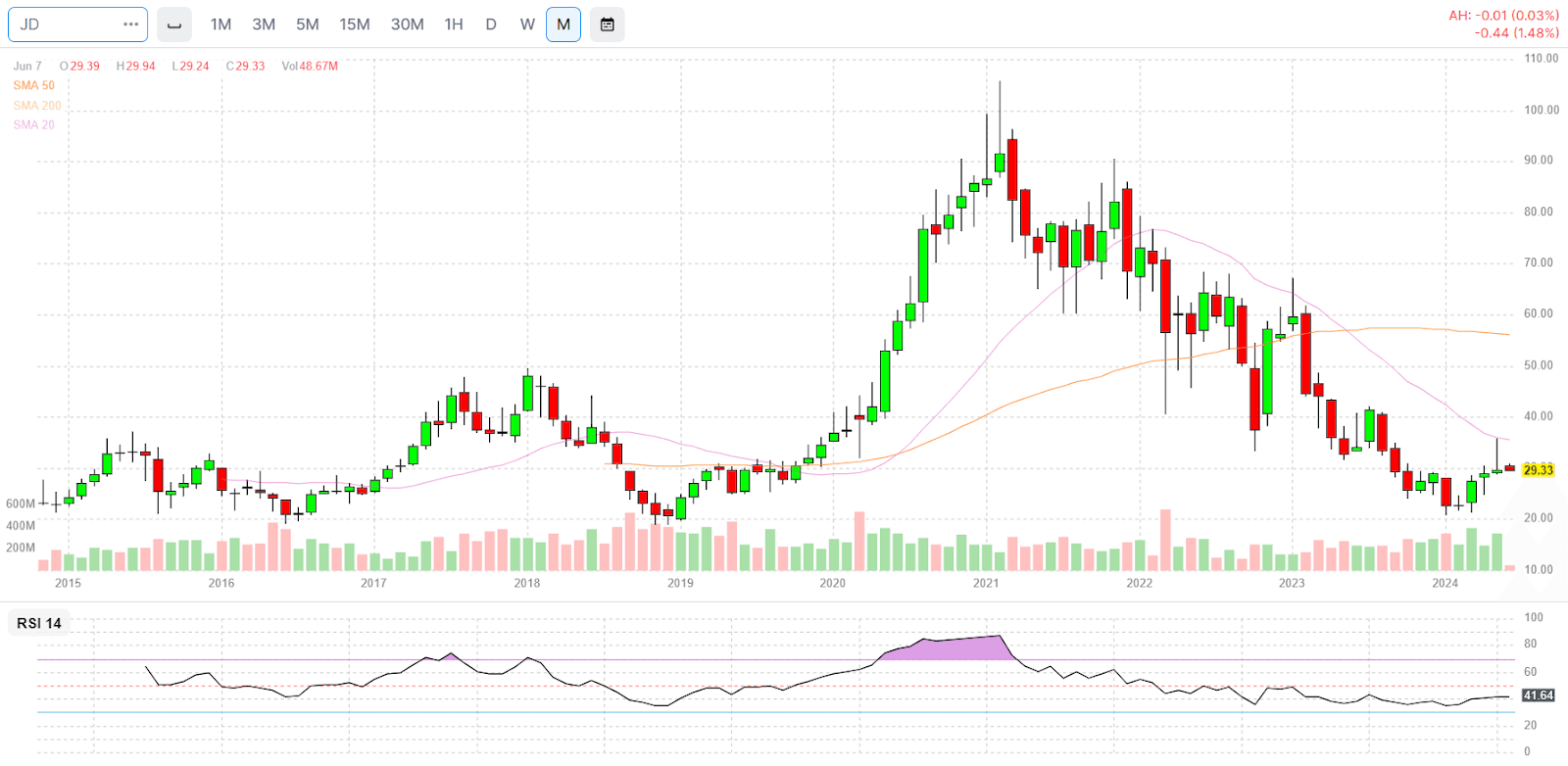
Task: Click the 200M volume scale label
Action: tap(21, 548)
